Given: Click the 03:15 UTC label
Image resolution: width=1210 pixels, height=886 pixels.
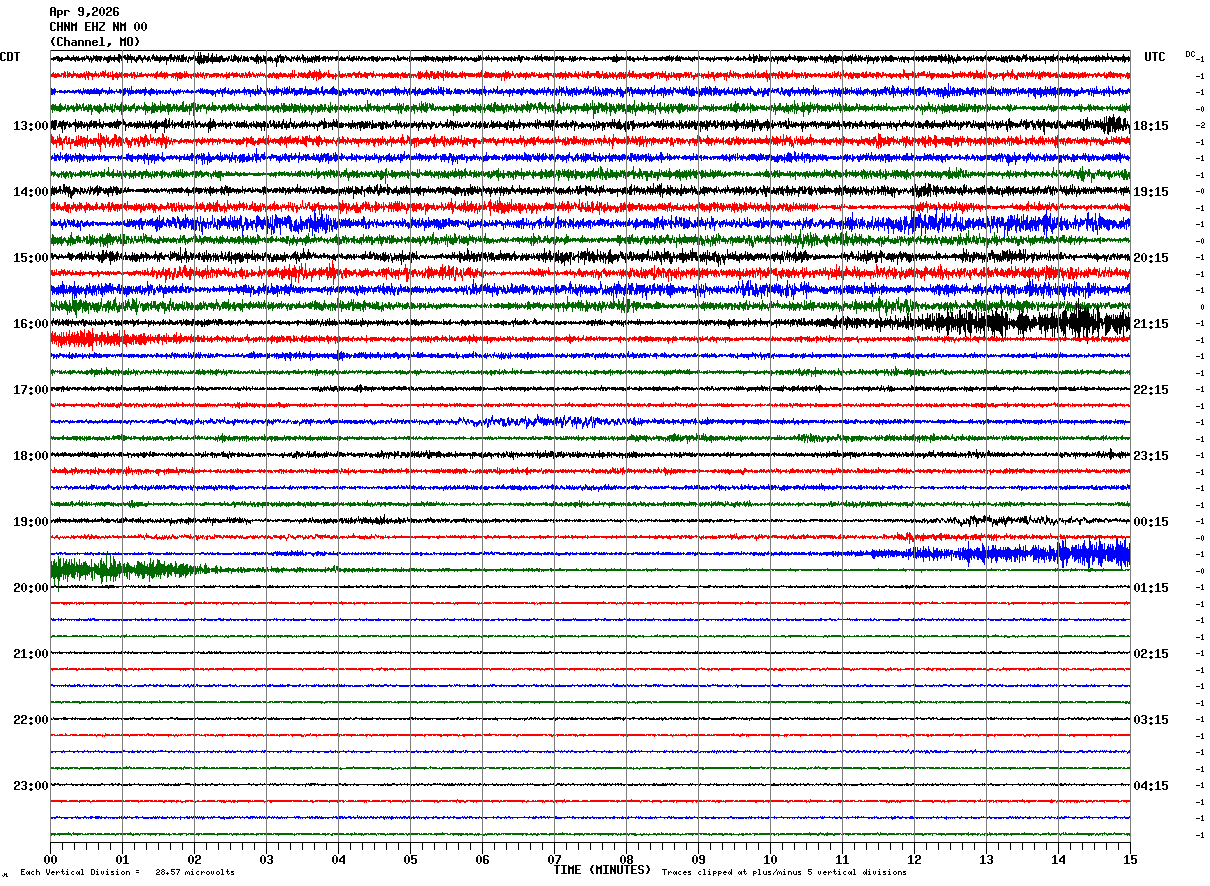Looking at the screenshot, I should (1152, 720).
